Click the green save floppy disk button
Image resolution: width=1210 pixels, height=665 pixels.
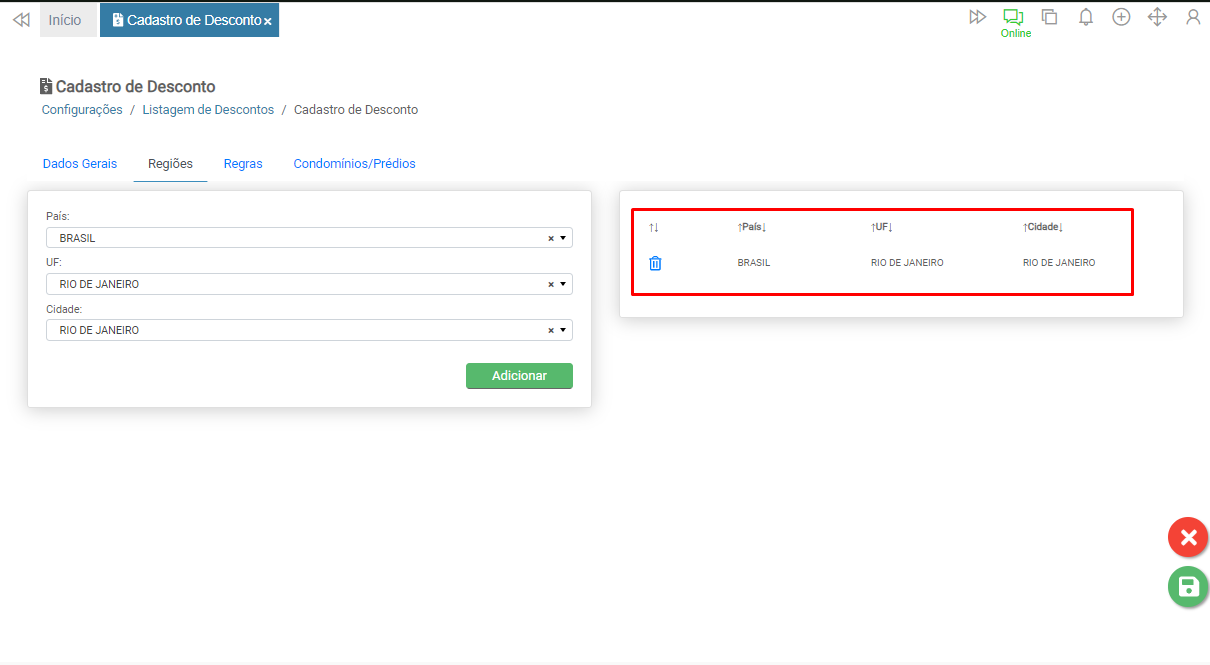(1188, 587)
